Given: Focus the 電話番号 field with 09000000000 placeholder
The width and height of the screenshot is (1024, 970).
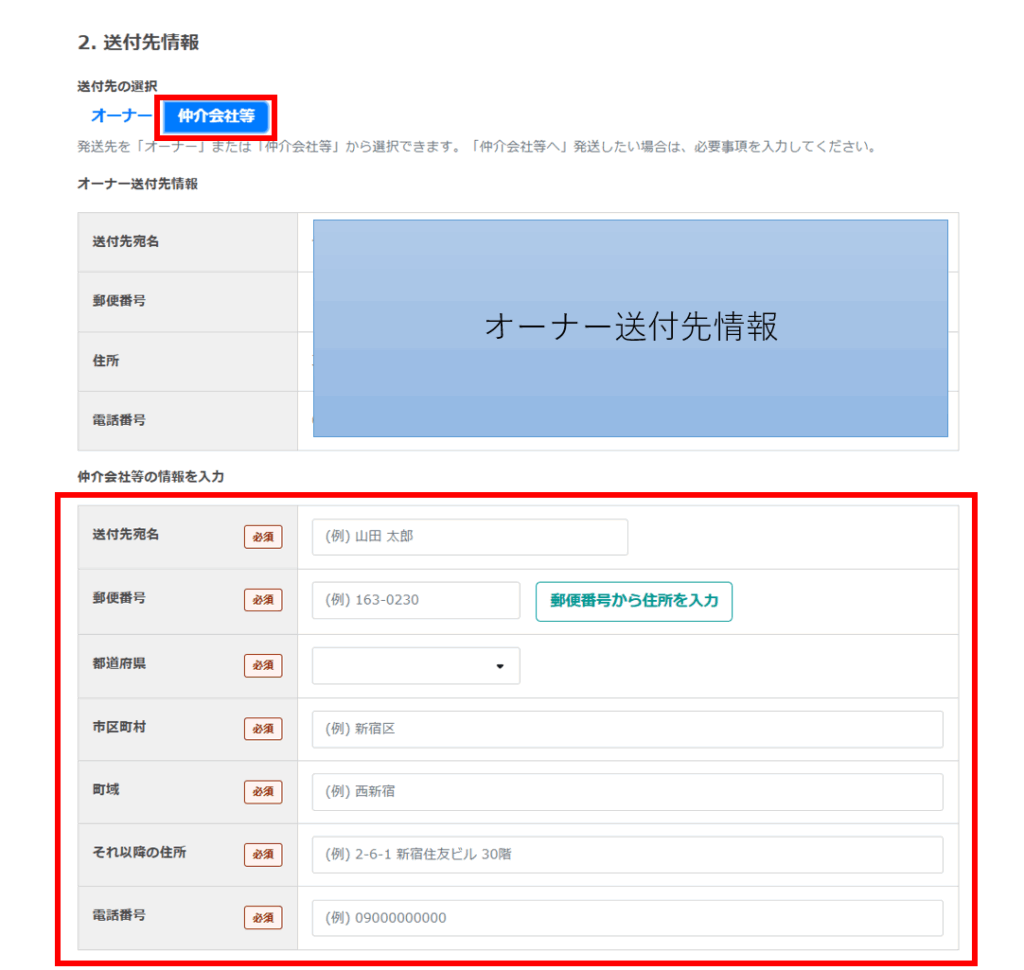Looking at the screenshot, I should (627, 918).
